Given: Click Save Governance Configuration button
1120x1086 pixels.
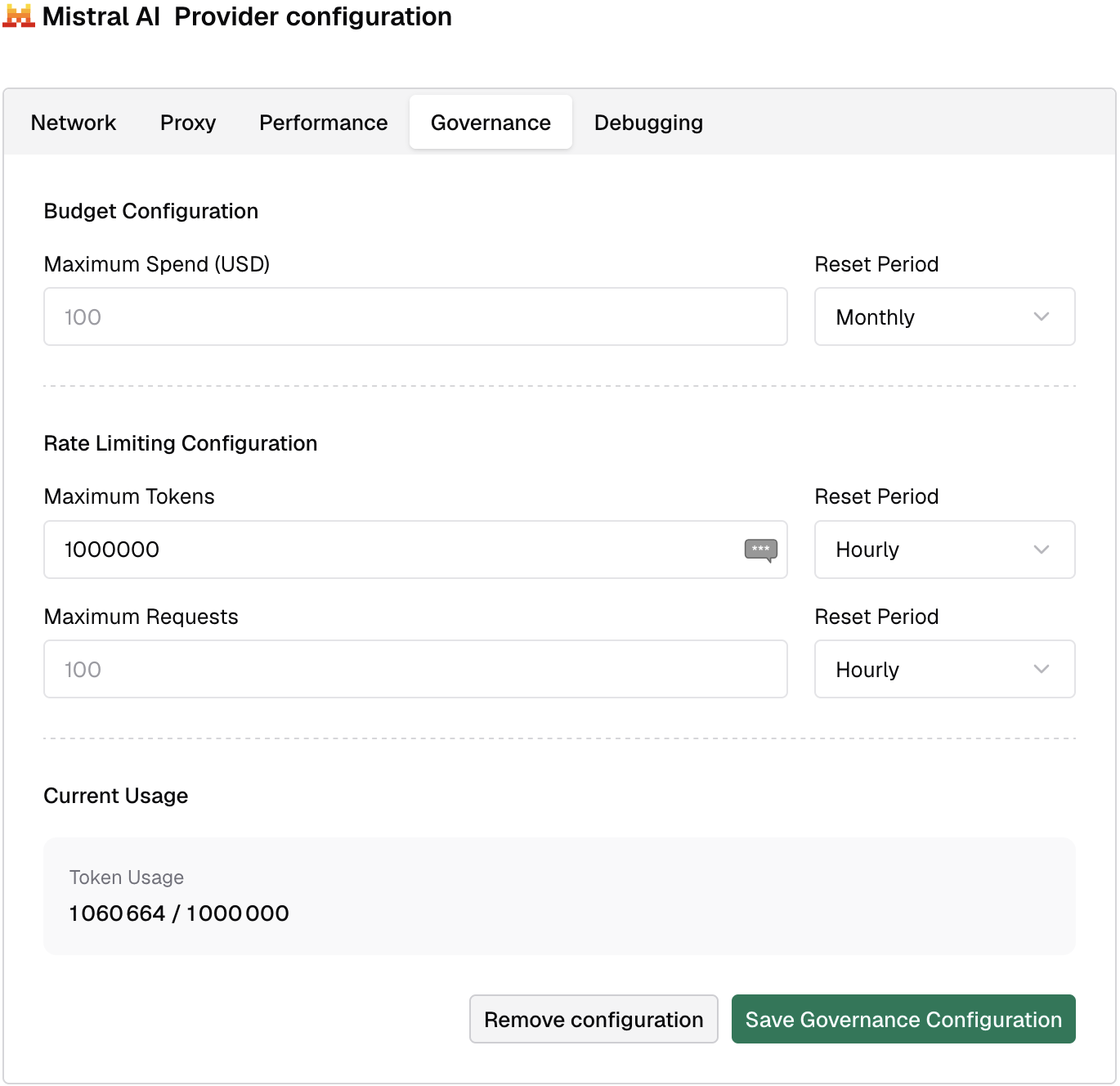Looking at the screenshot, I should click(x=903, y=1019).
